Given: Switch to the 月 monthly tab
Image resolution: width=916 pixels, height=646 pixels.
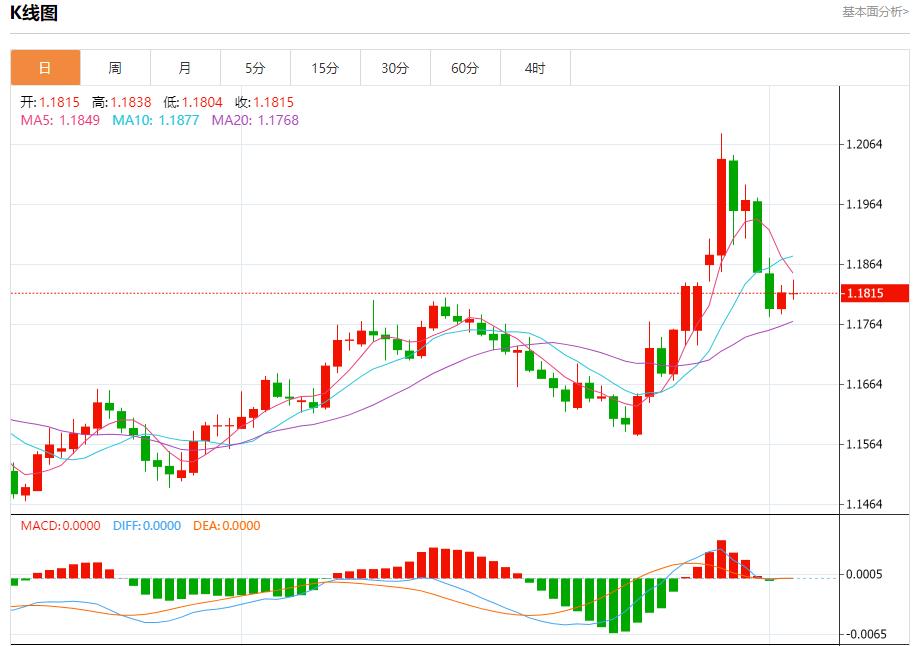Looking at the screenshot, I should point(185,68).
